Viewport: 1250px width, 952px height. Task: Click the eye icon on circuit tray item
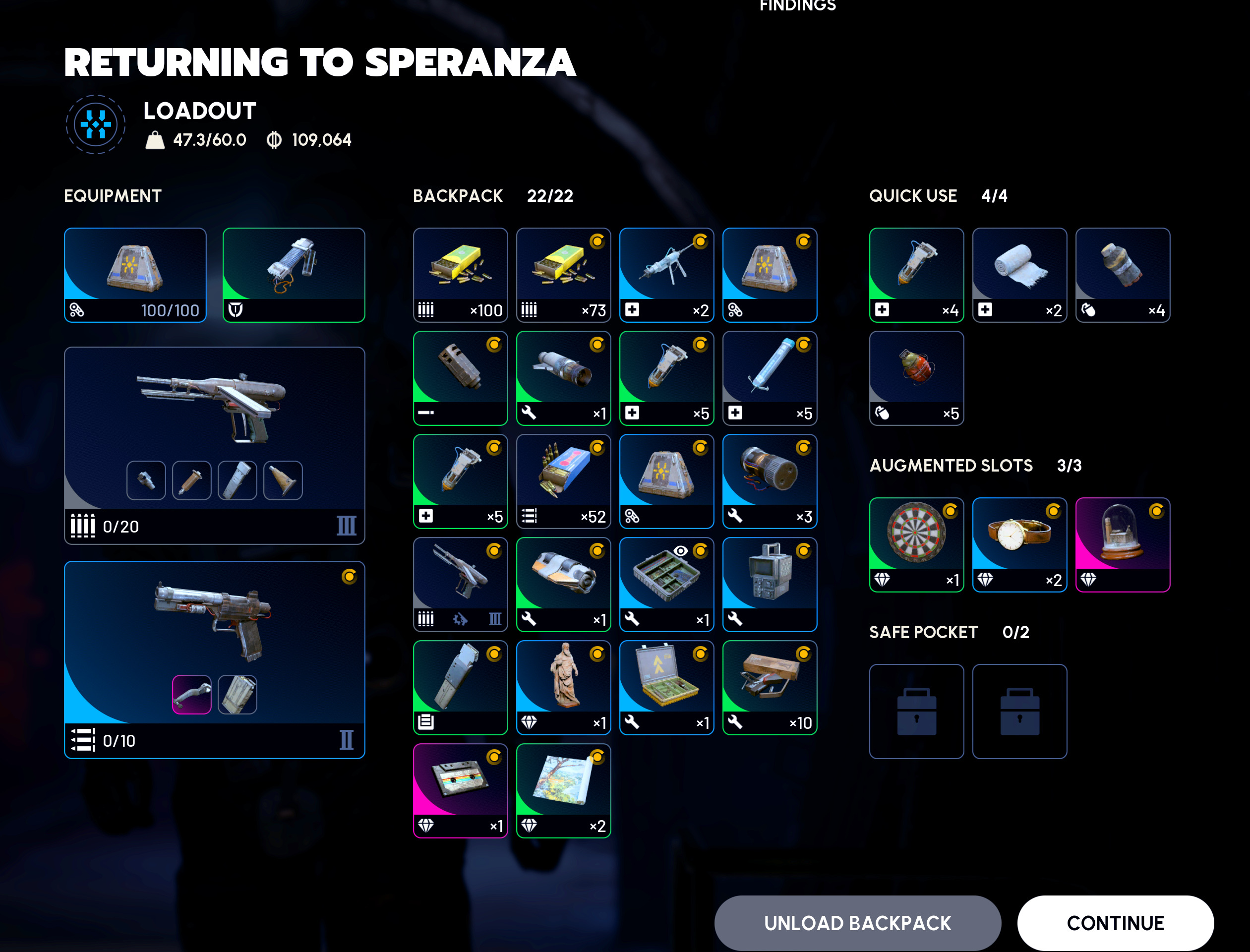680,551
